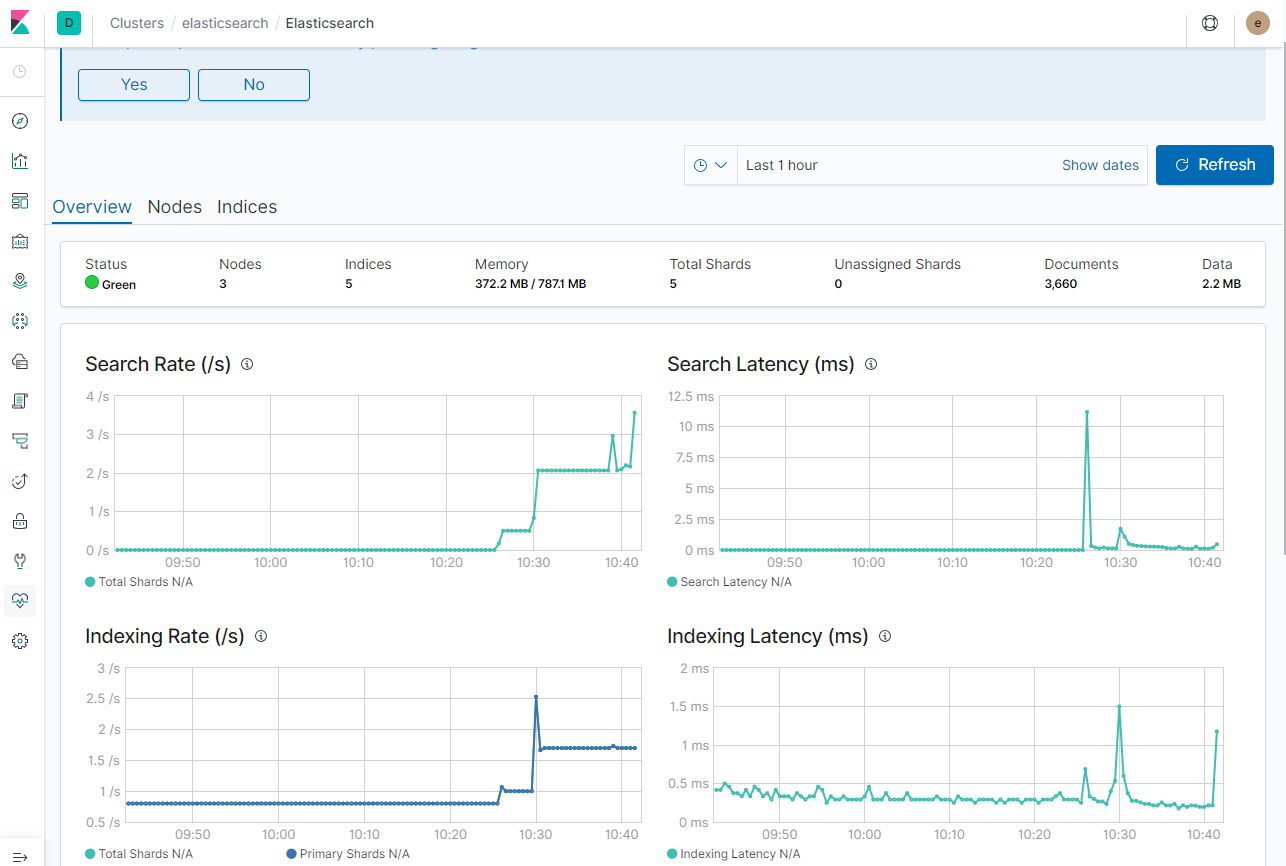Show Search Rate info tooltip icon
The height and width of the screenshot is (866, 1286).
(247, 364)
